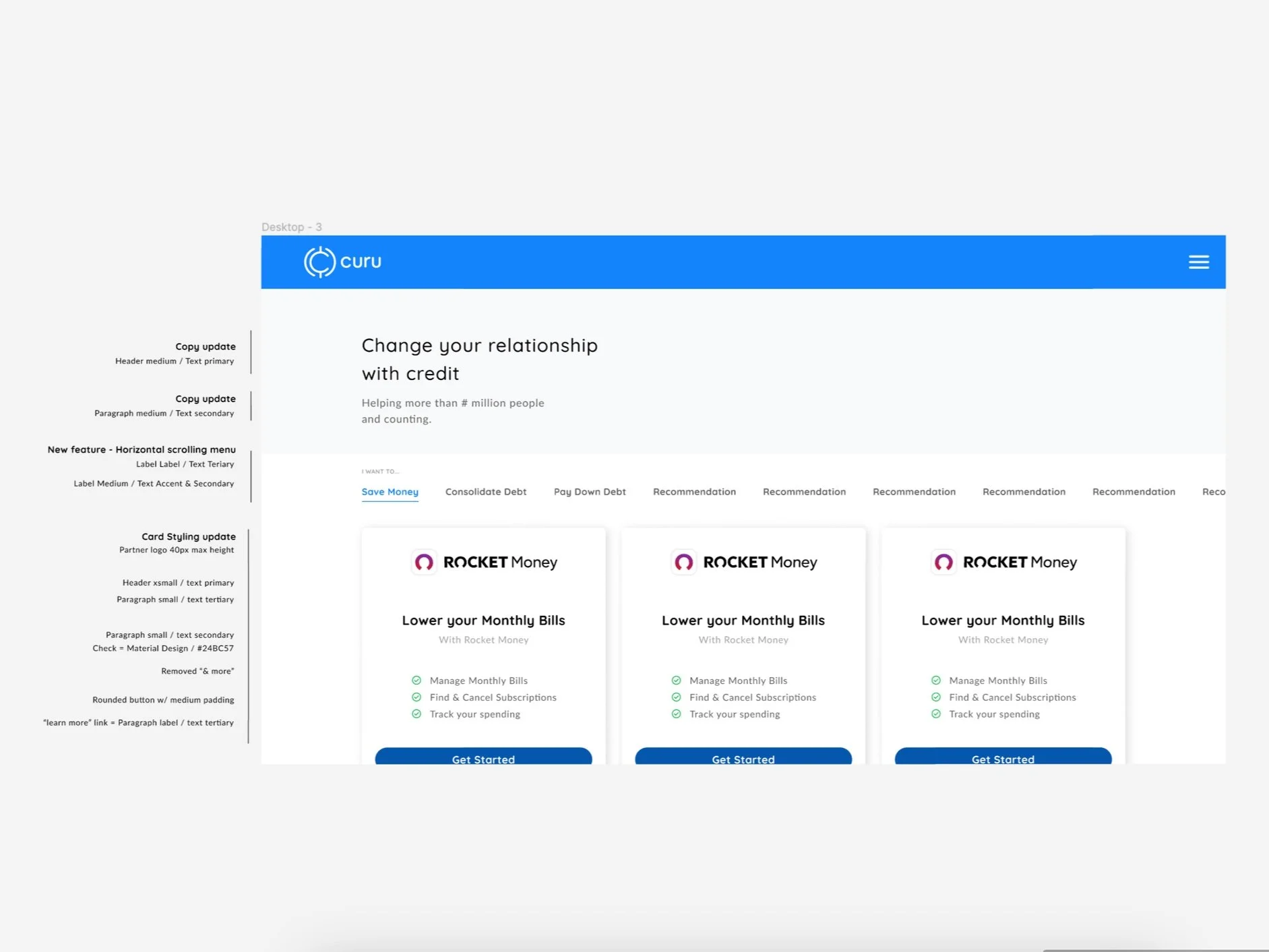The image size is (1269, 952).
Task: Click check icon beside 'Track your spending' in third card
Action: click(x=936, y=714)
